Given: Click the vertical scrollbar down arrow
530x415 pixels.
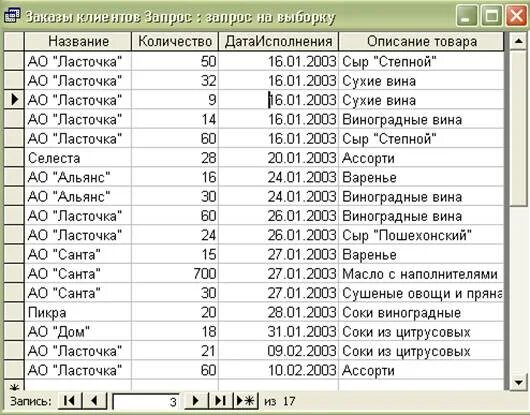Looking at the screenshot, I should click(x=519, y=382).
